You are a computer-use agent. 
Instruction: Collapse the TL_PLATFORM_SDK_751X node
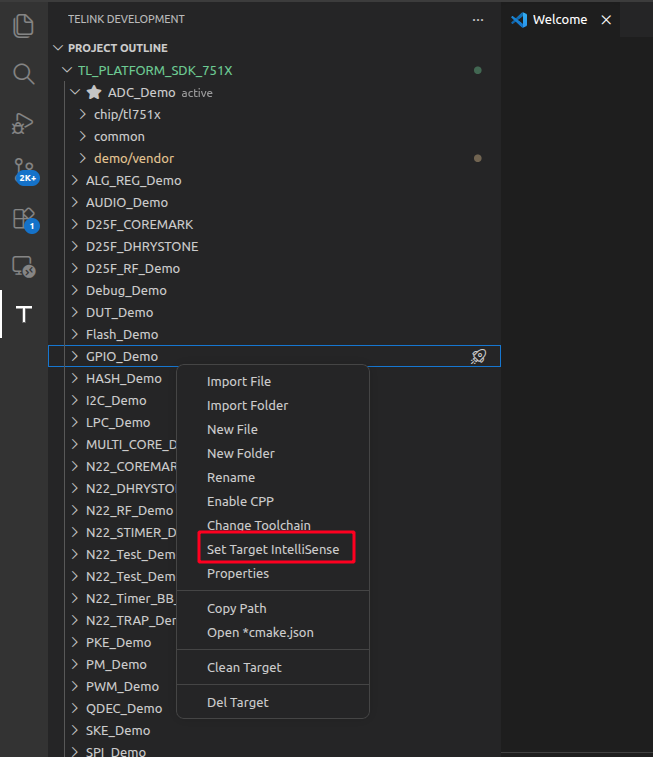click(67, 70)
